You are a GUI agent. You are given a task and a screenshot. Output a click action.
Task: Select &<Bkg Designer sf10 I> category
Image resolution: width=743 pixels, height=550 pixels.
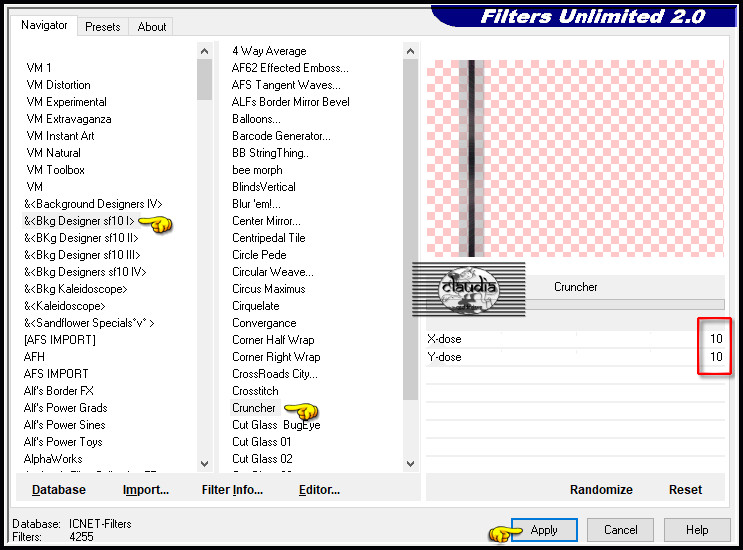79,221
